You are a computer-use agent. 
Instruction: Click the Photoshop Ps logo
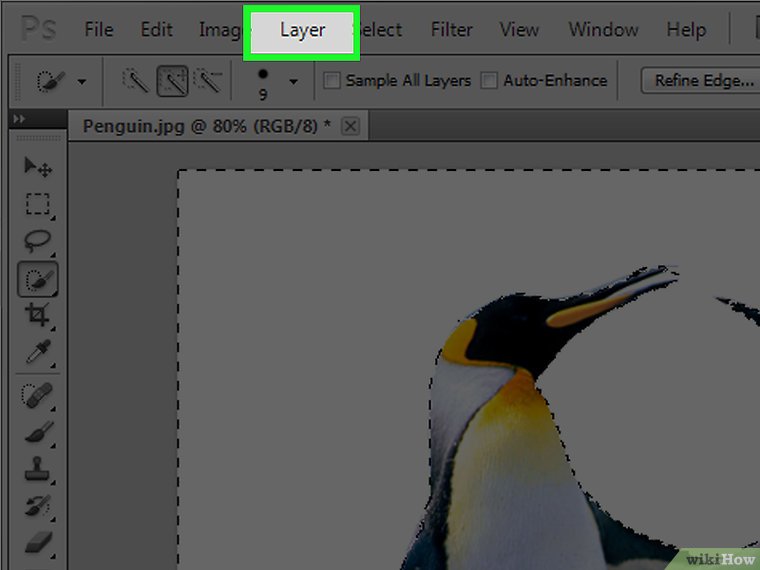[x=39, y=30]
